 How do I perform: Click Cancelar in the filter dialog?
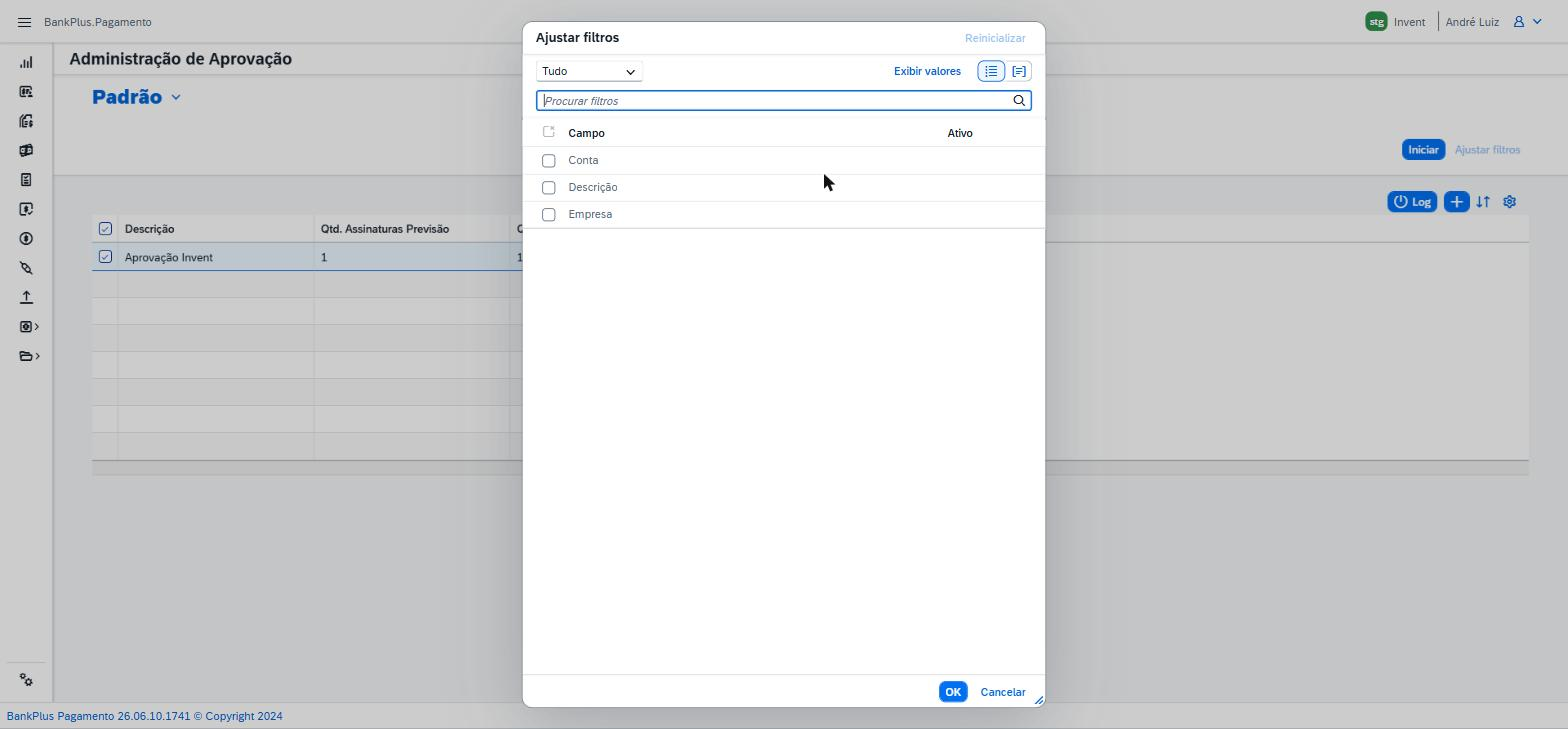[1003, 692]
